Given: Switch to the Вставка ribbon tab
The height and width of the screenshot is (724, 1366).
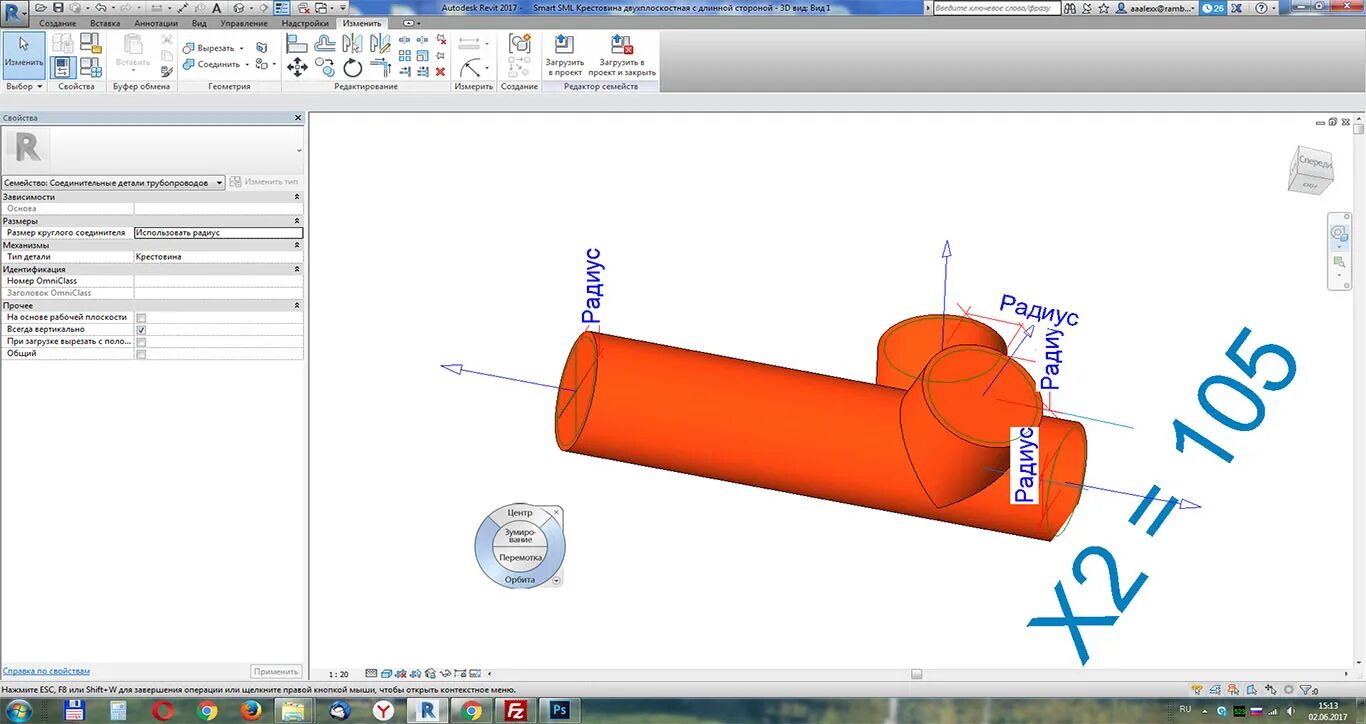Looking at the screenshot, I should click(x=105, y=23).
